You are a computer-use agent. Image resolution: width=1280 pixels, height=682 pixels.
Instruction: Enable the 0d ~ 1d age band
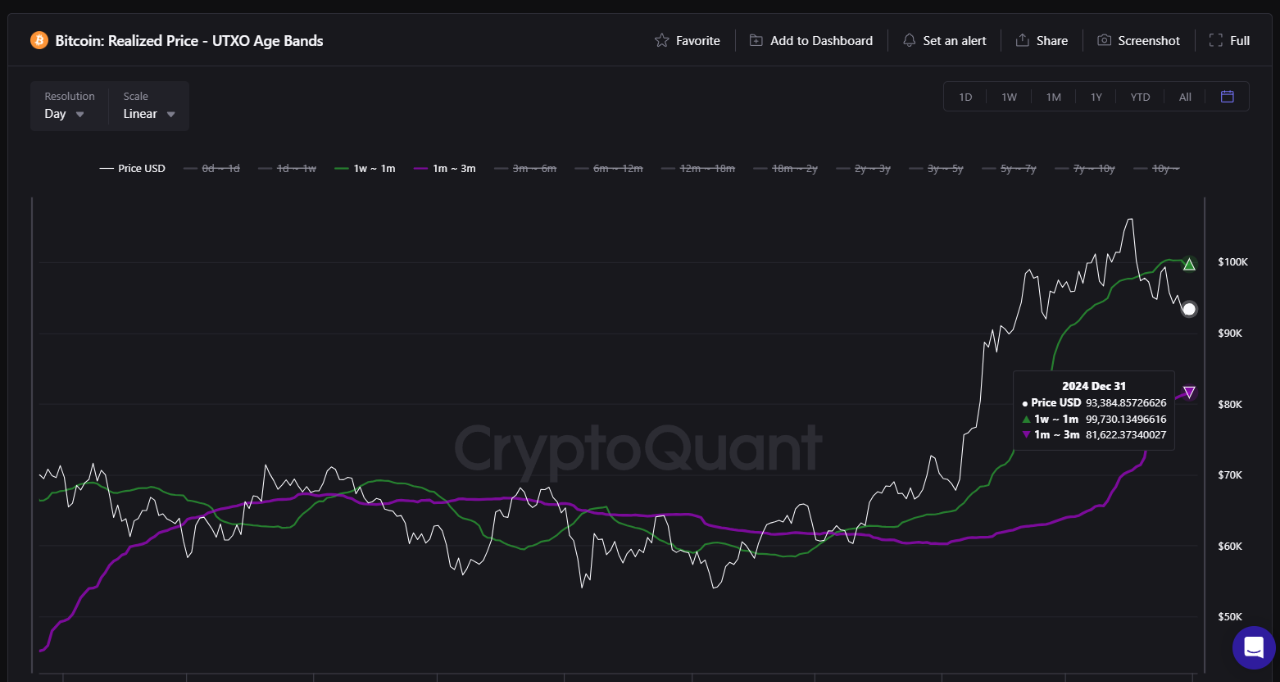211,168
